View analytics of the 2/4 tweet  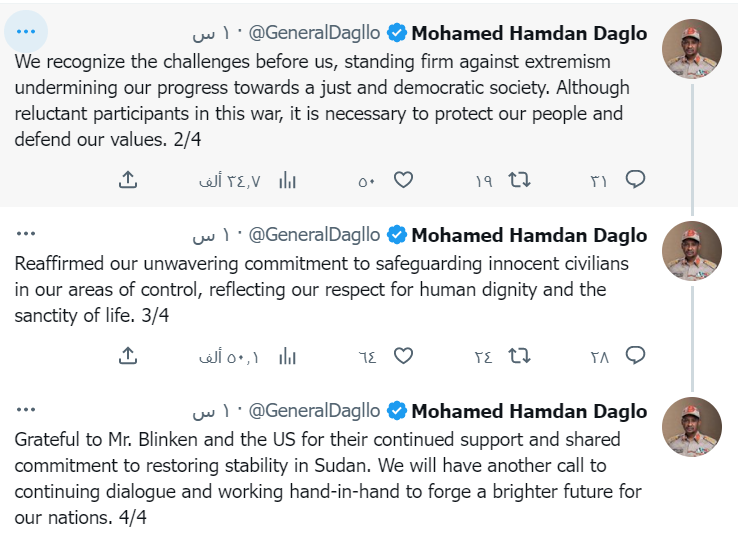coord(287,180)
